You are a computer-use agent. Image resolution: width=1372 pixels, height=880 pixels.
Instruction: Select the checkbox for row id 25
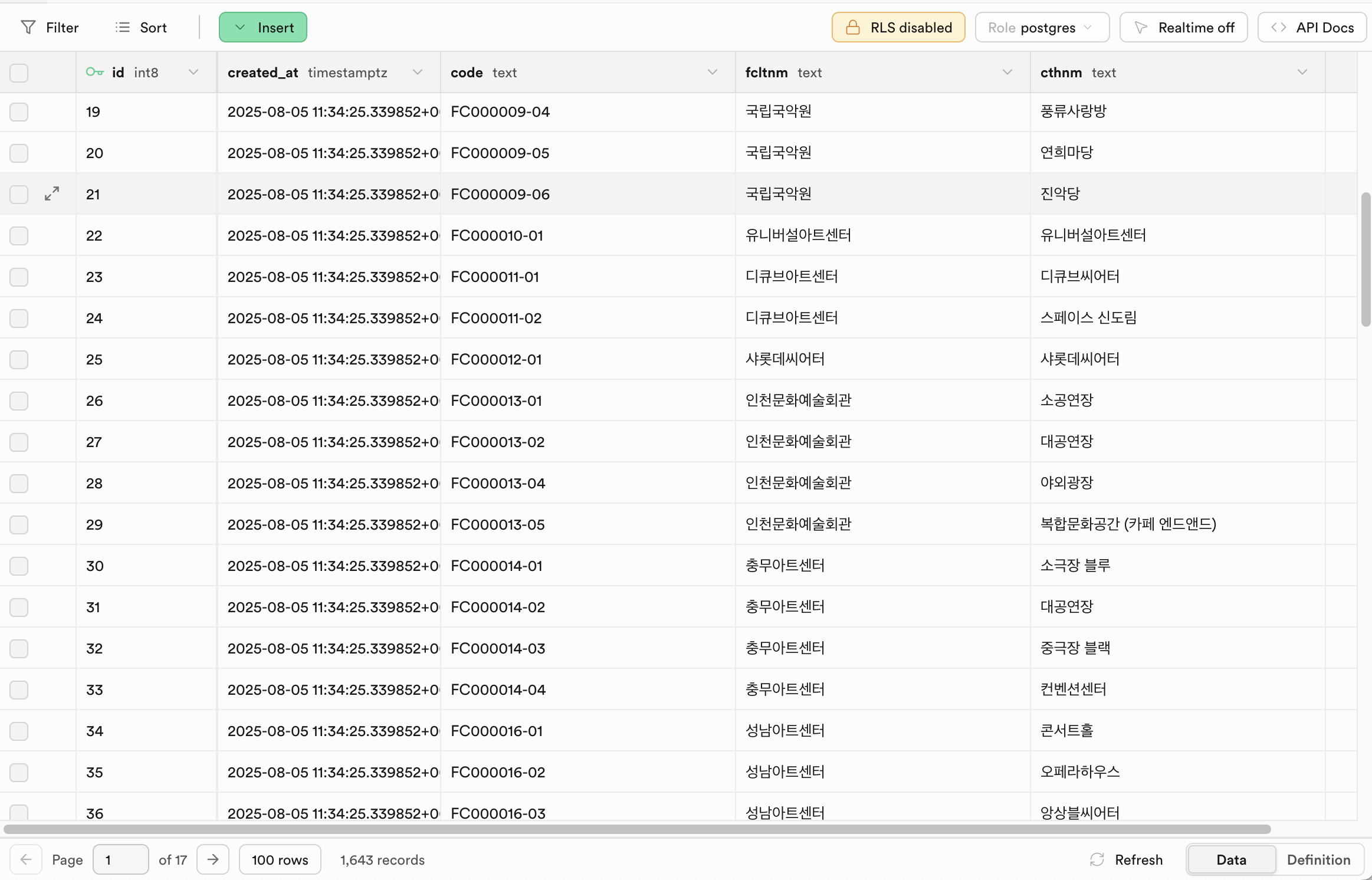click(x=19, y=359)
